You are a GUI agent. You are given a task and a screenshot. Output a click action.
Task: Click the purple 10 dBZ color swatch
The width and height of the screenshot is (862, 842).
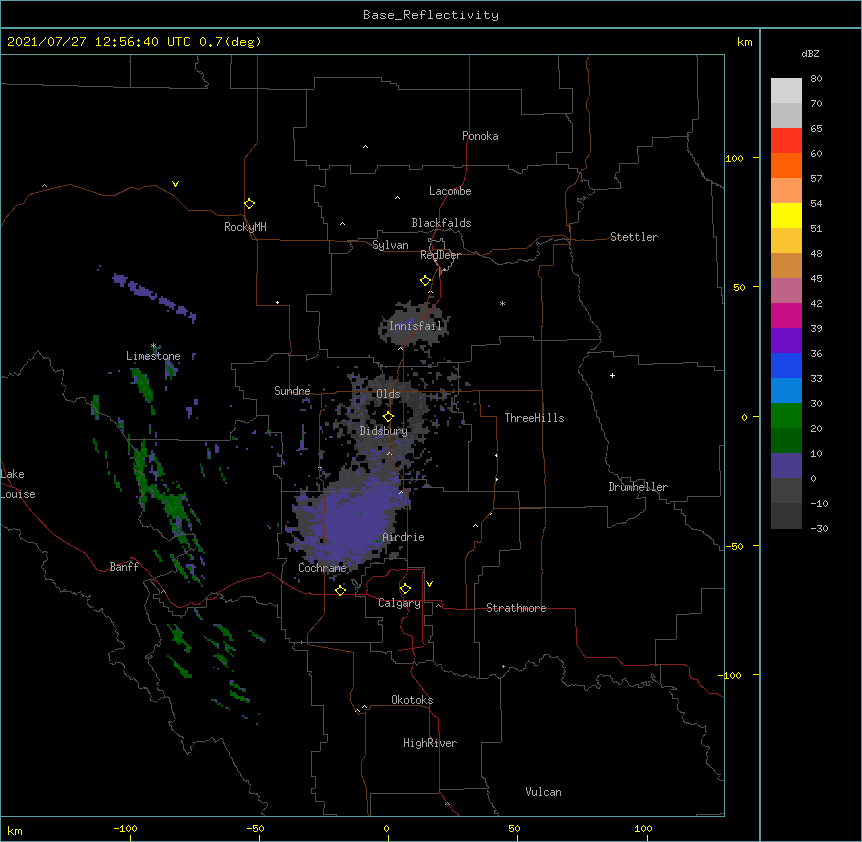[786, 466]
